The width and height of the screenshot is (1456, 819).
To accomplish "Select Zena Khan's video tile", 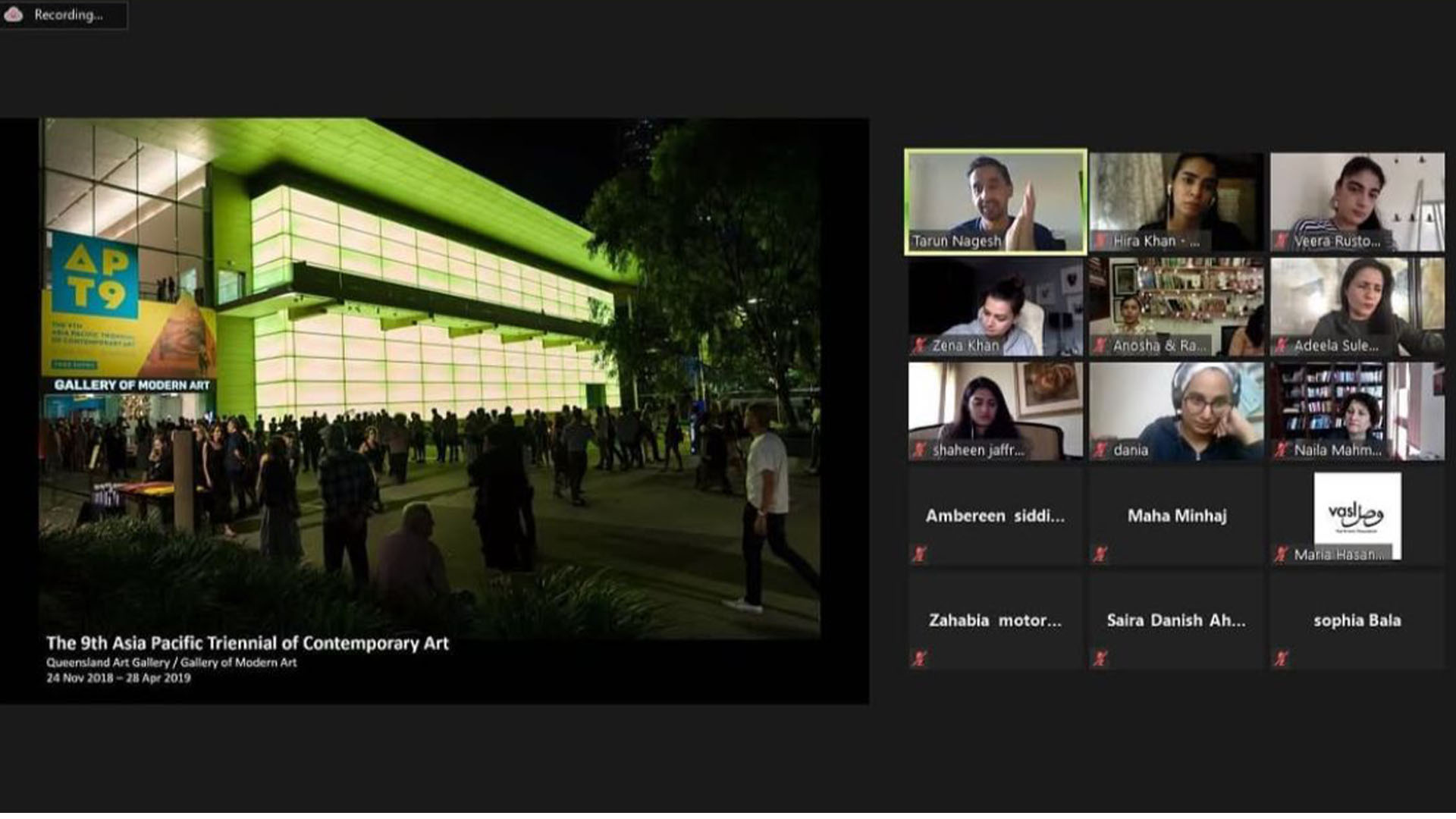I will coord(996,306).
